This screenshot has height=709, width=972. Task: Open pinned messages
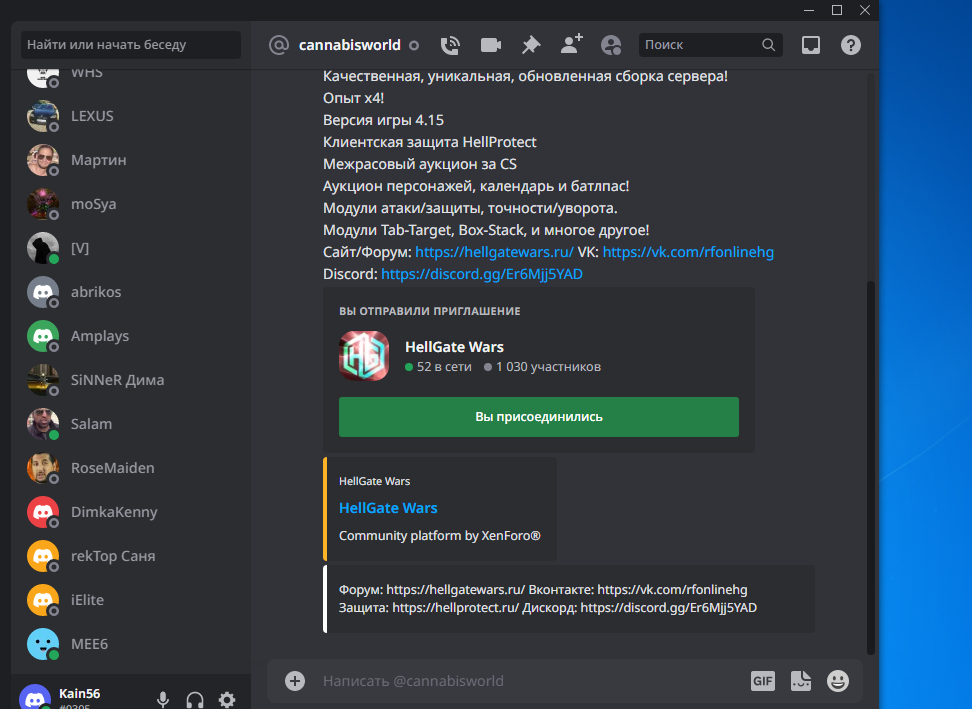tap(531, 45)
